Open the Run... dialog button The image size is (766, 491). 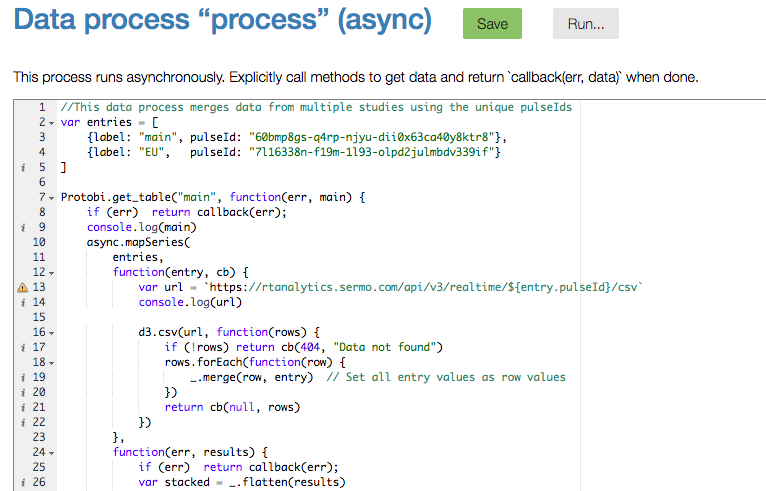(586, 23)
